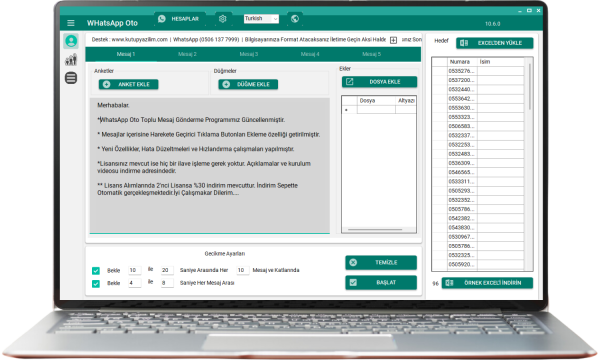Select the profile avatar sidebar icon

[x=71, y=41]
